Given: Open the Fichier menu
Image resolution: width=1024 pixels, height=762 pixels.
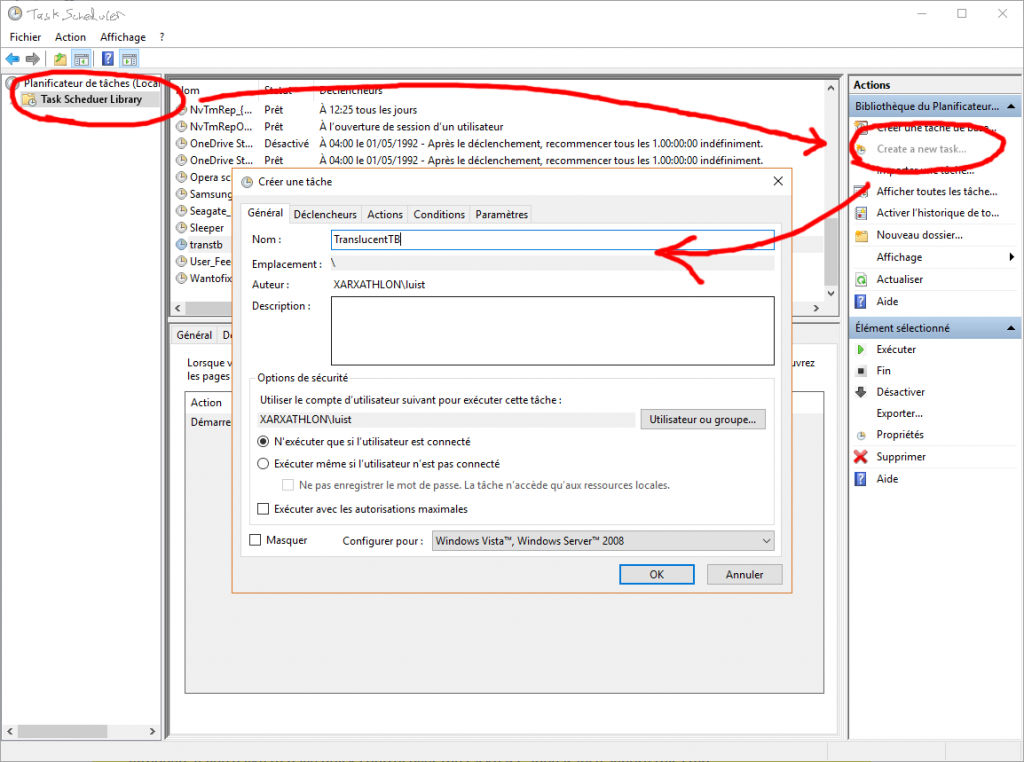Looking at the screenshot, I should 25,37.
